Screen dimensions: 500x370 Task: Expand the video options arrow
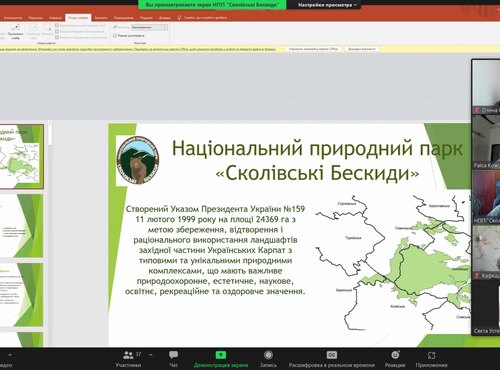point(10,355)
